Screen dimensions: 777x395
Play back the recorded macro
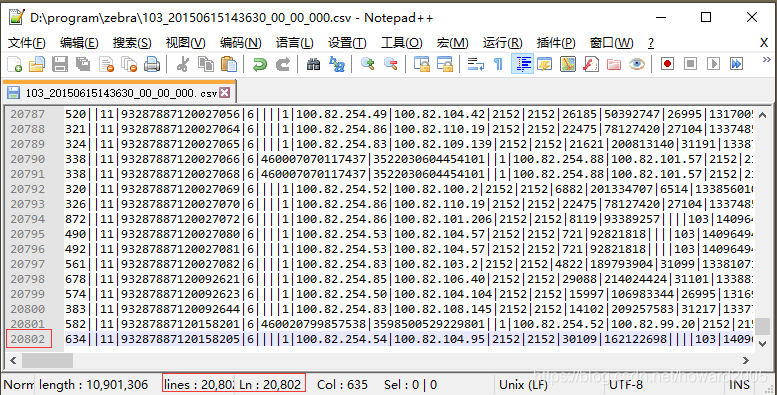point(714,64)
